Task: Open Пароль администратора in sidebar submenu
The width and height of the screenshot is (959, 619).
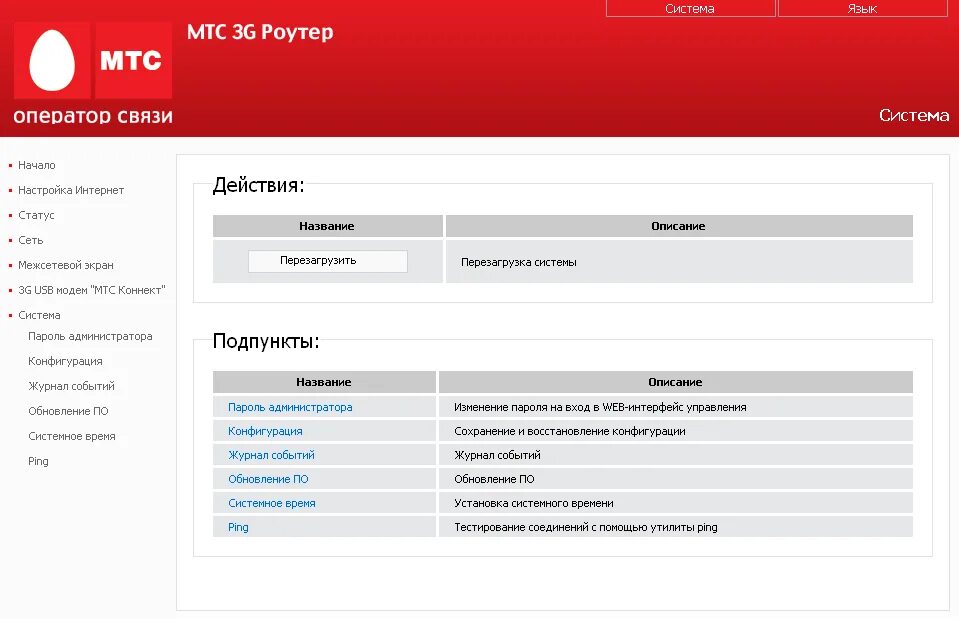Action: 90,336
